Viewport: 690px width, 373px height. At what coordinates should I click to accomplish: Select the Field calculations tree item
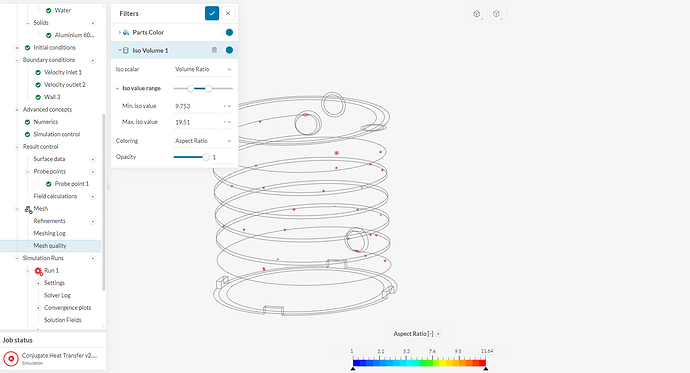click(55, 196)
